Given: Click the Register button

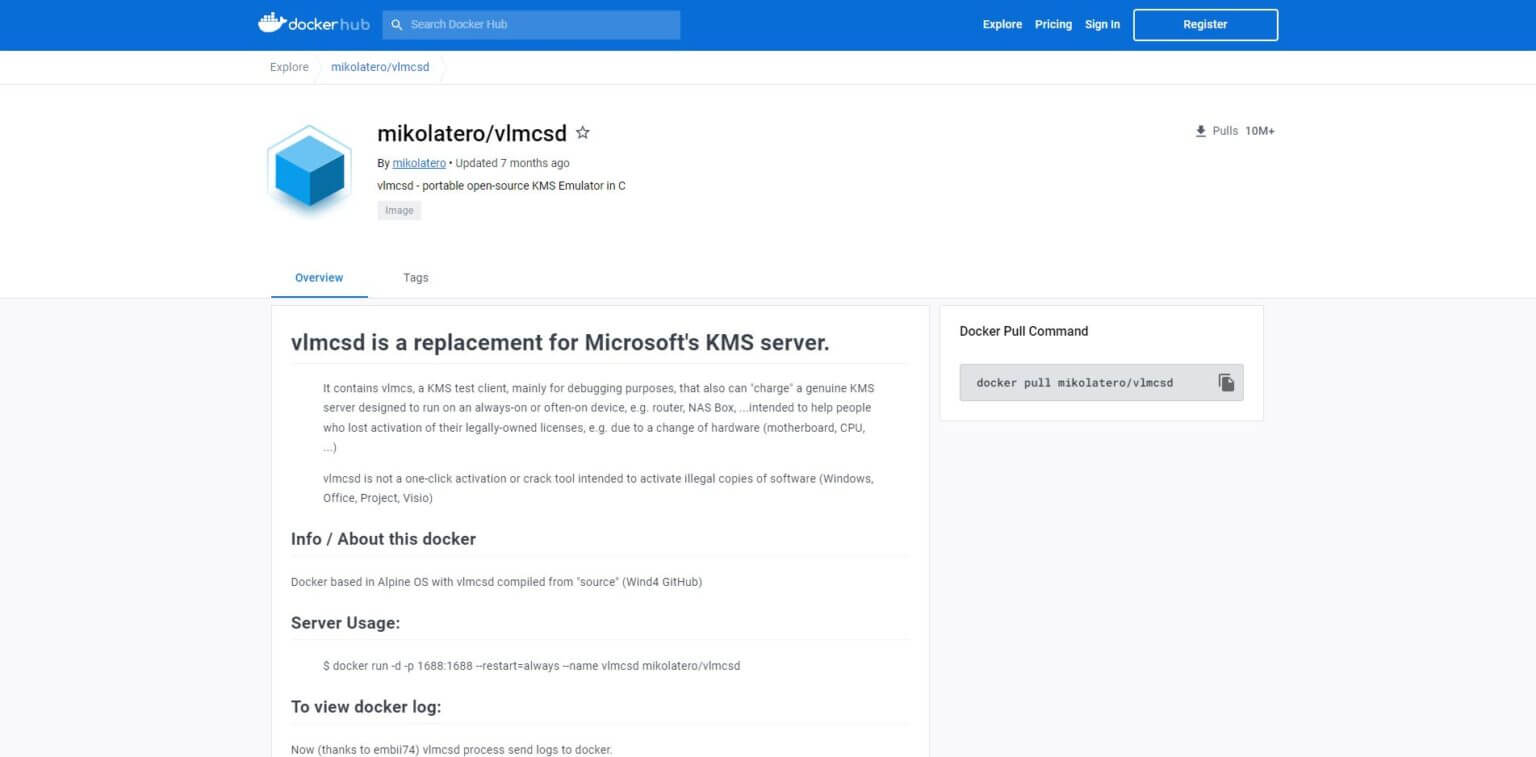Looking at the screenshot, I should point(1204,24).
